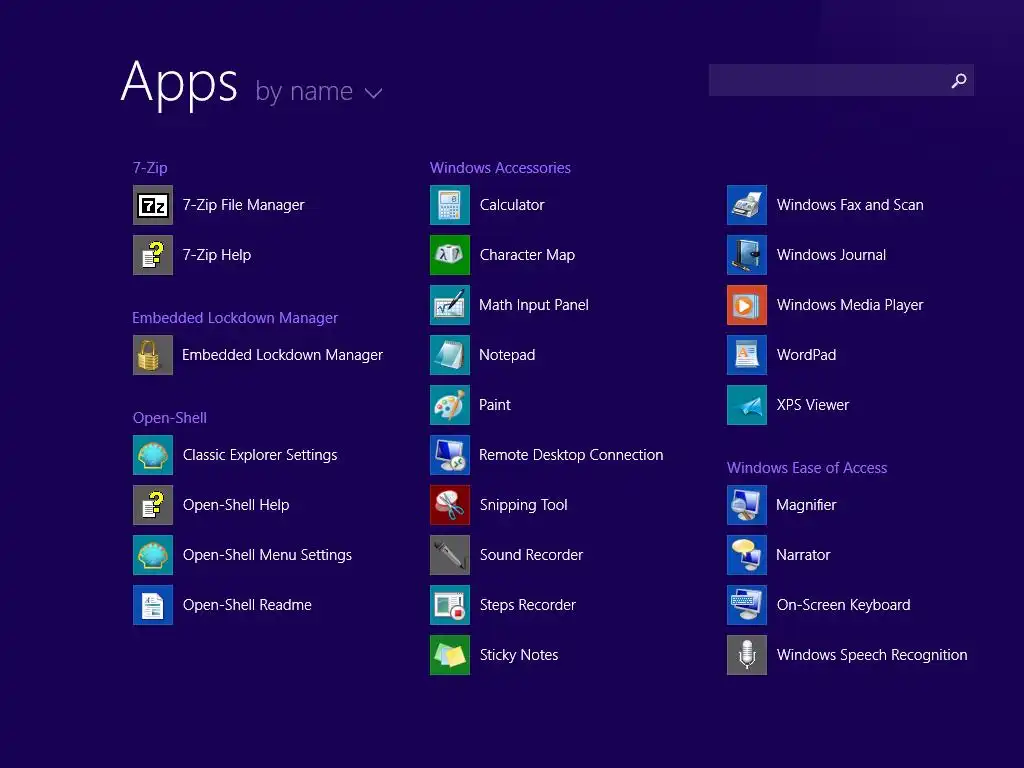Open the Sound Recorder microphone icon

(x=450, y=554)
